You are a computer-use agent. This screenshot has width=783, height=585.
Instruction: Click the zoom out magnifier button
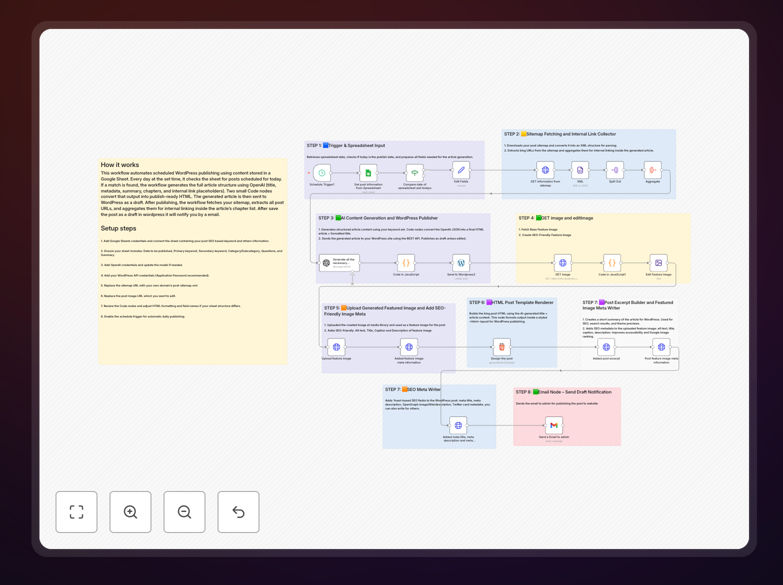click(x=184, y=512)
